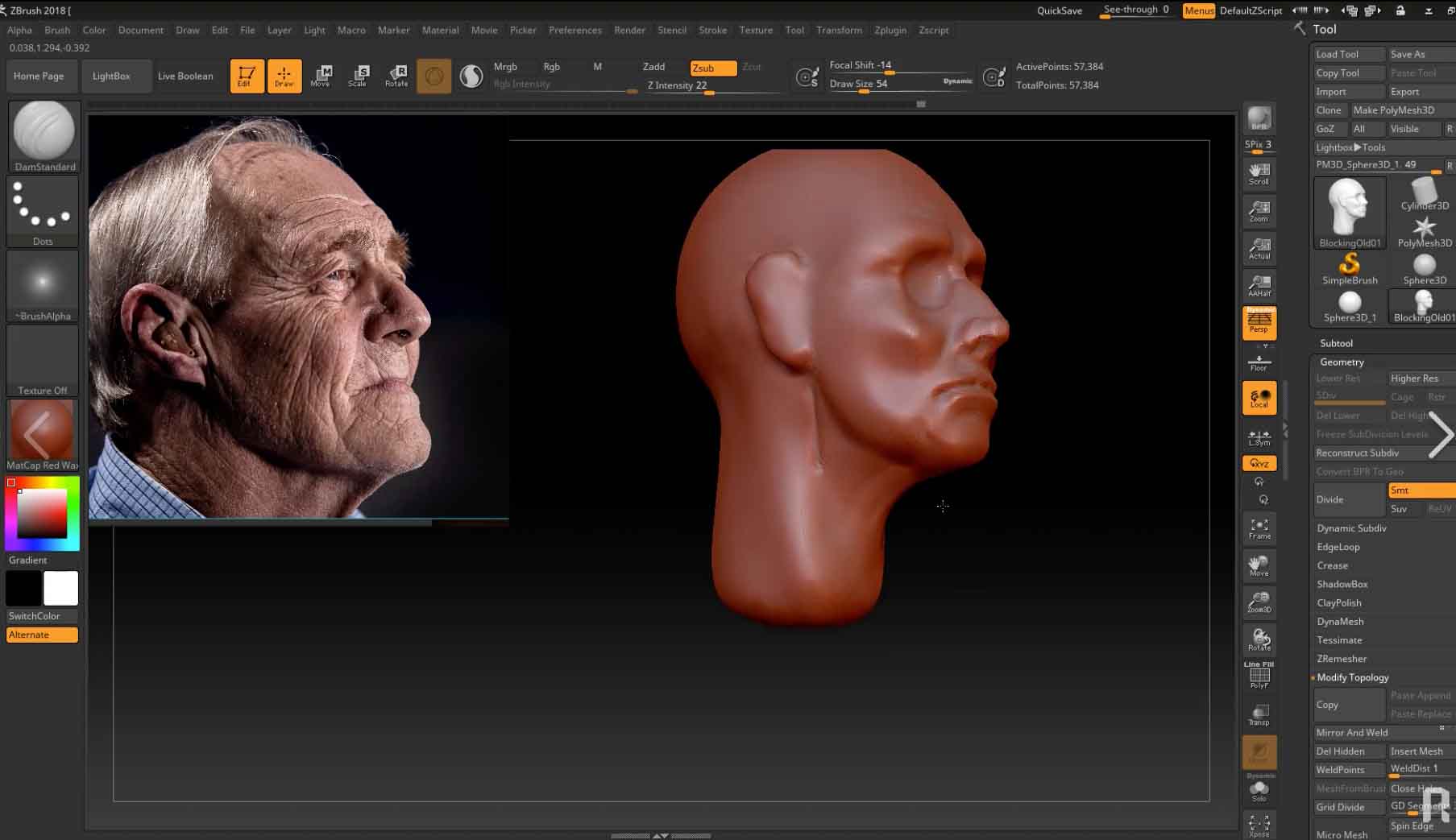Open the Zplugin menu
Image resolution: width=1456 pixels, height=840 pixels.
click(890, 30)
